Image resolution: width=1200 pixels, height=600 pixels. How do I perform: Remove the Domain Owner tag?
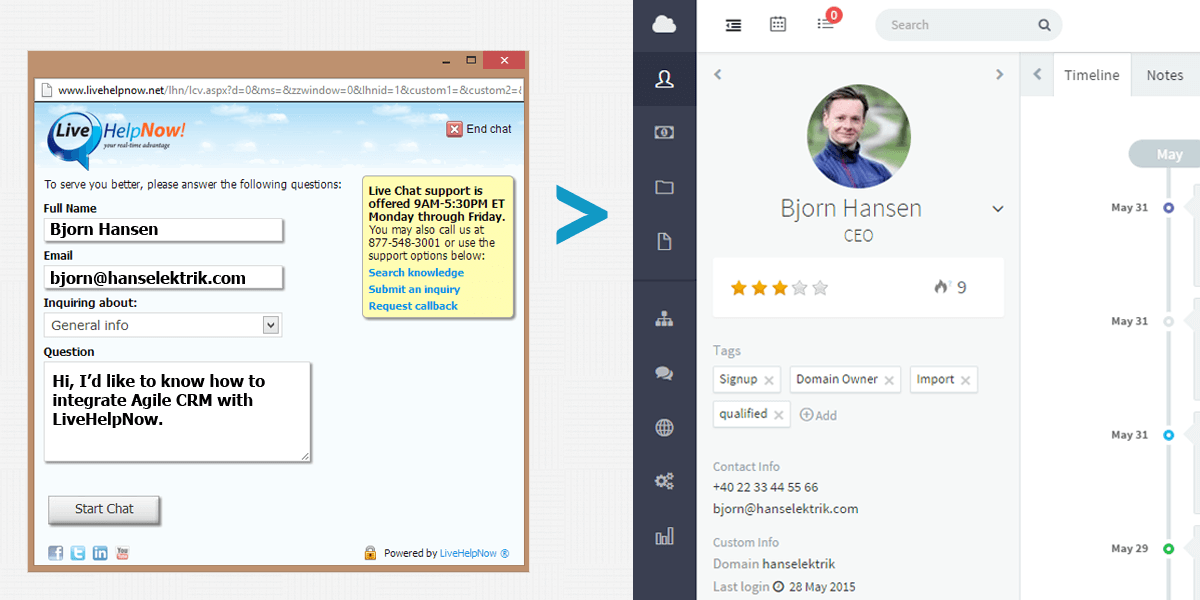click(890, 380)
